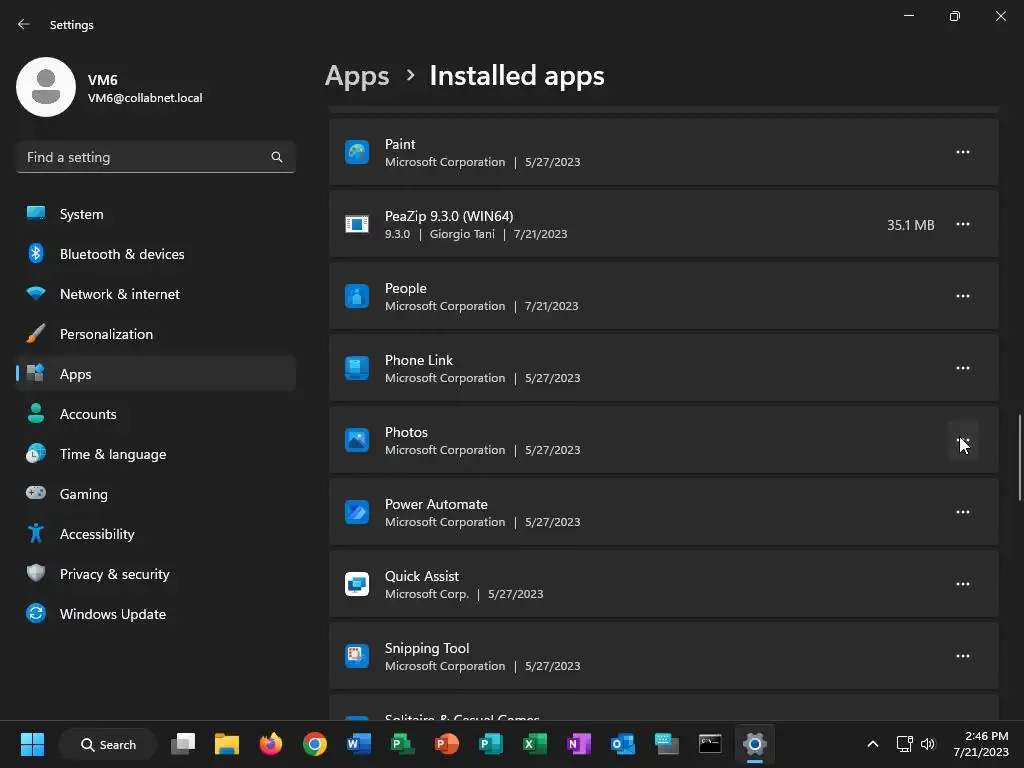Open File Explorer from the taskbar
This screenshot has height=768, width=1024.
pyautogui.click(x=227, y=744)
